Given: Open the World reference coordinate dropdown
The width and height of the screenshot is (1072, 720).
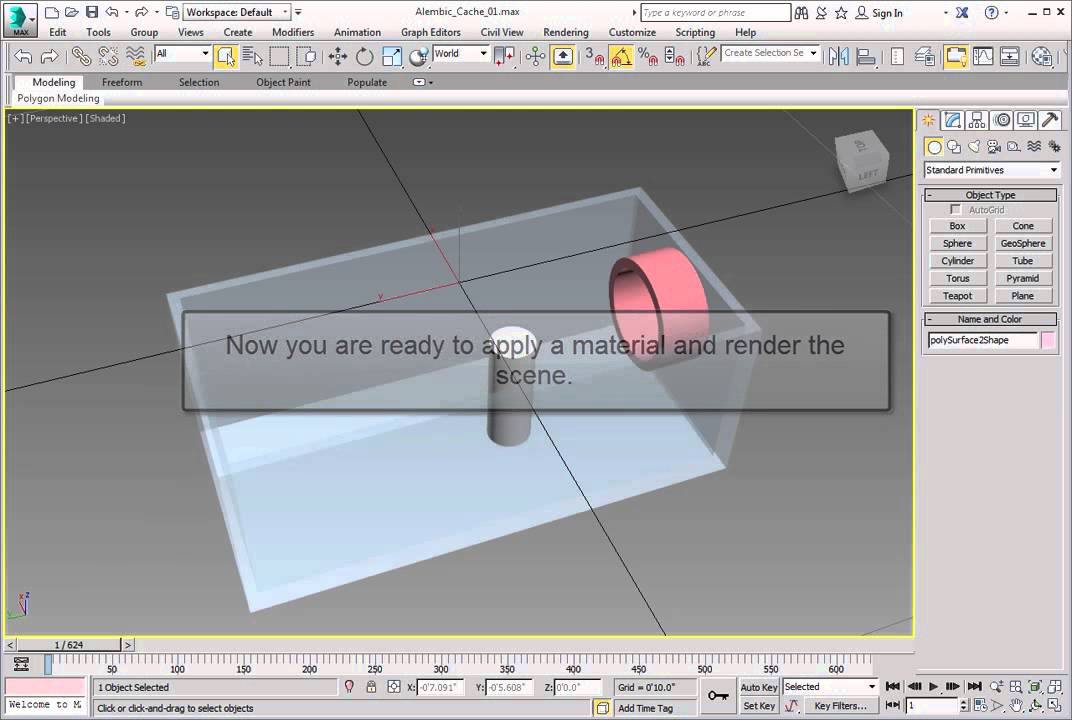Looking at the screenshot, I should 460,53.
